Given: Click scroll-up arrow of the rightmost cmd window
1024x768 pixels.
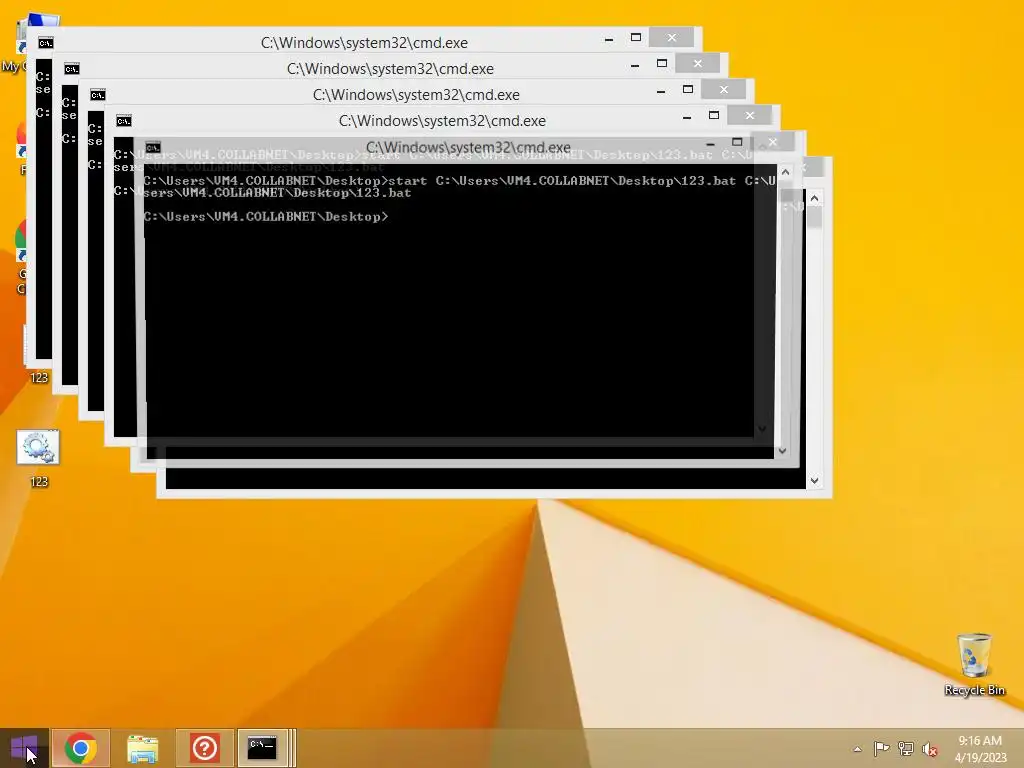Looking at the screenshot, I should 814,198.
